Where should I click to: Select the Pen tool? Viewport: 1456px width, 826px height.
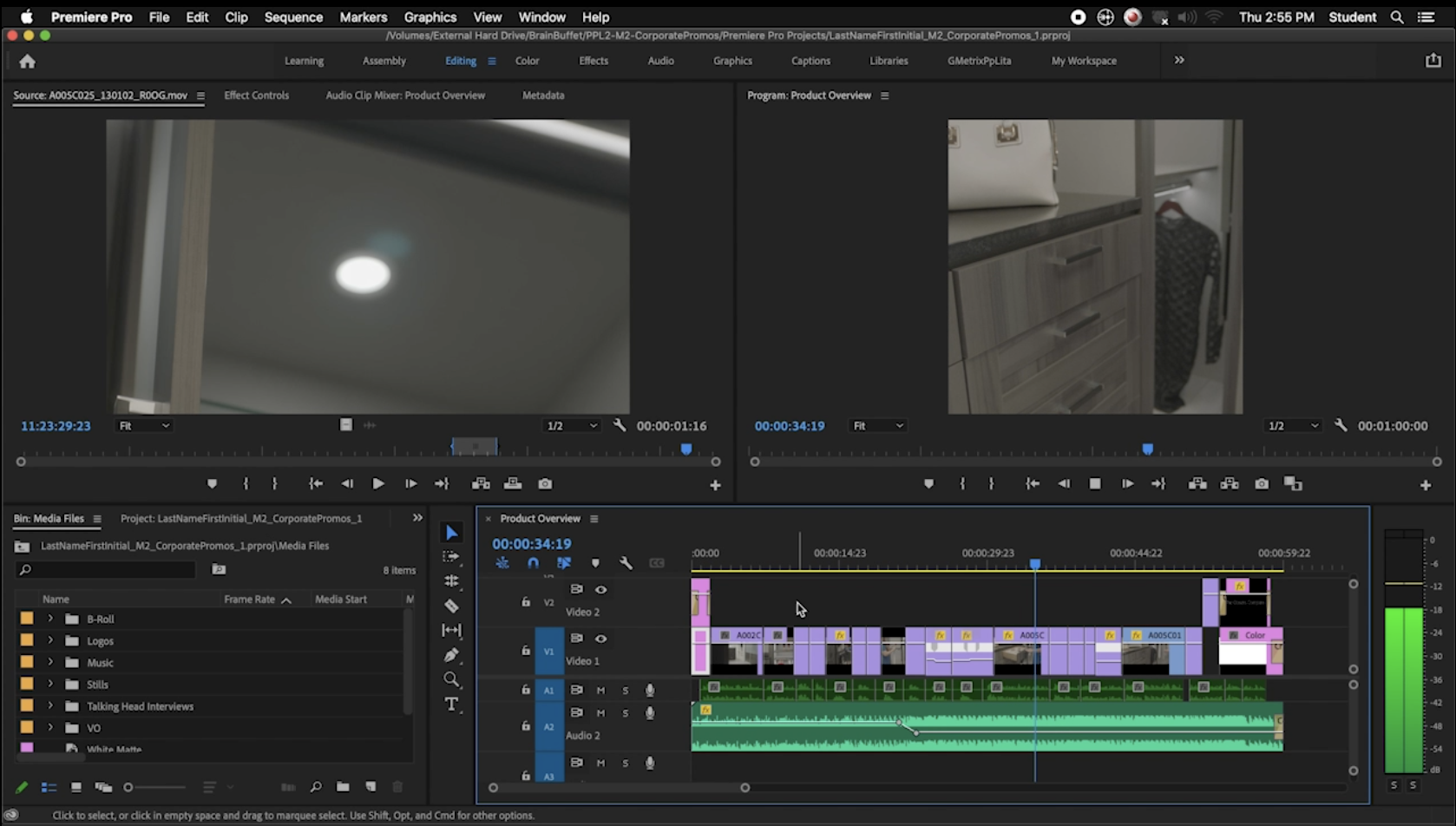[x=451, y=655]
